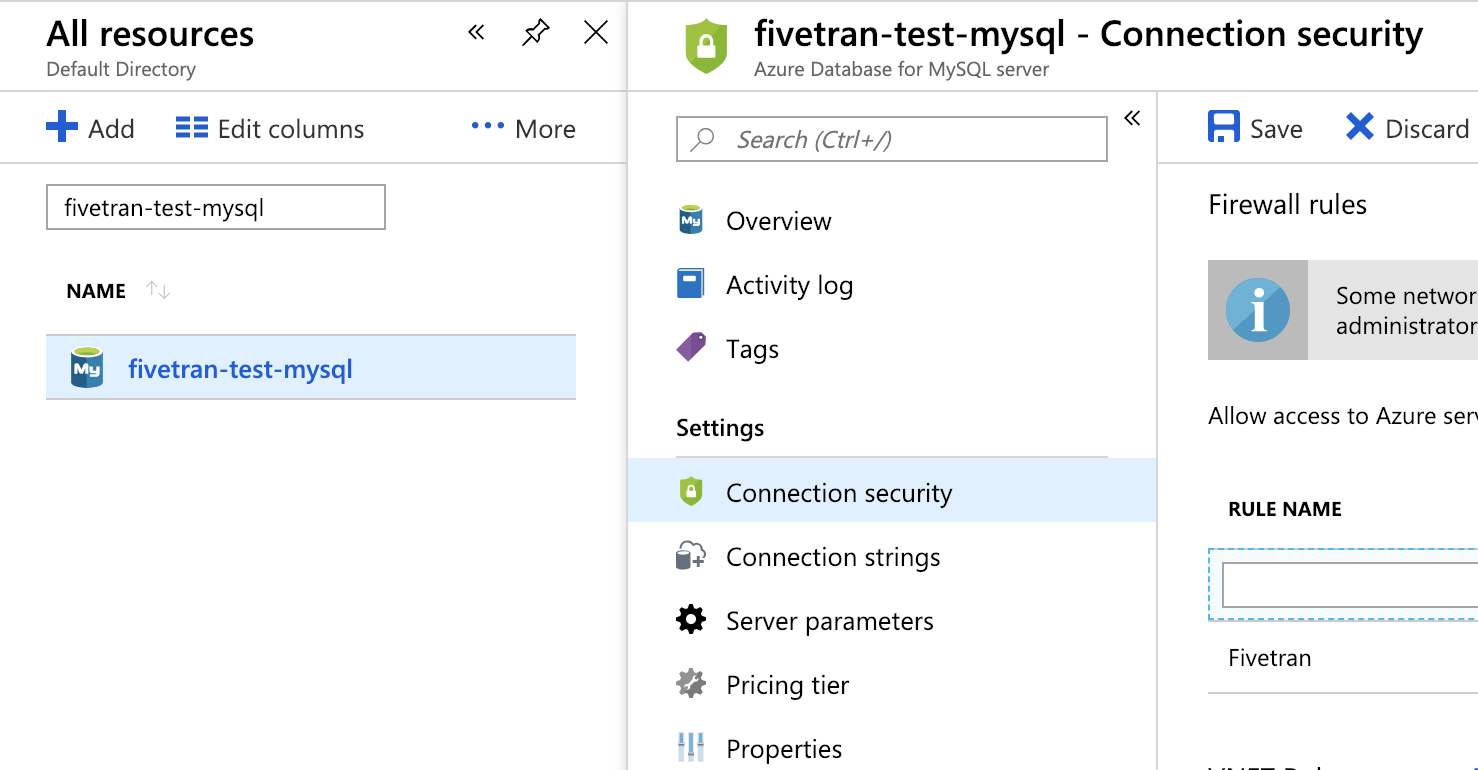Select the Fivetran firewall rule row
1478x770 pixels.
(x=1343, y=658)
